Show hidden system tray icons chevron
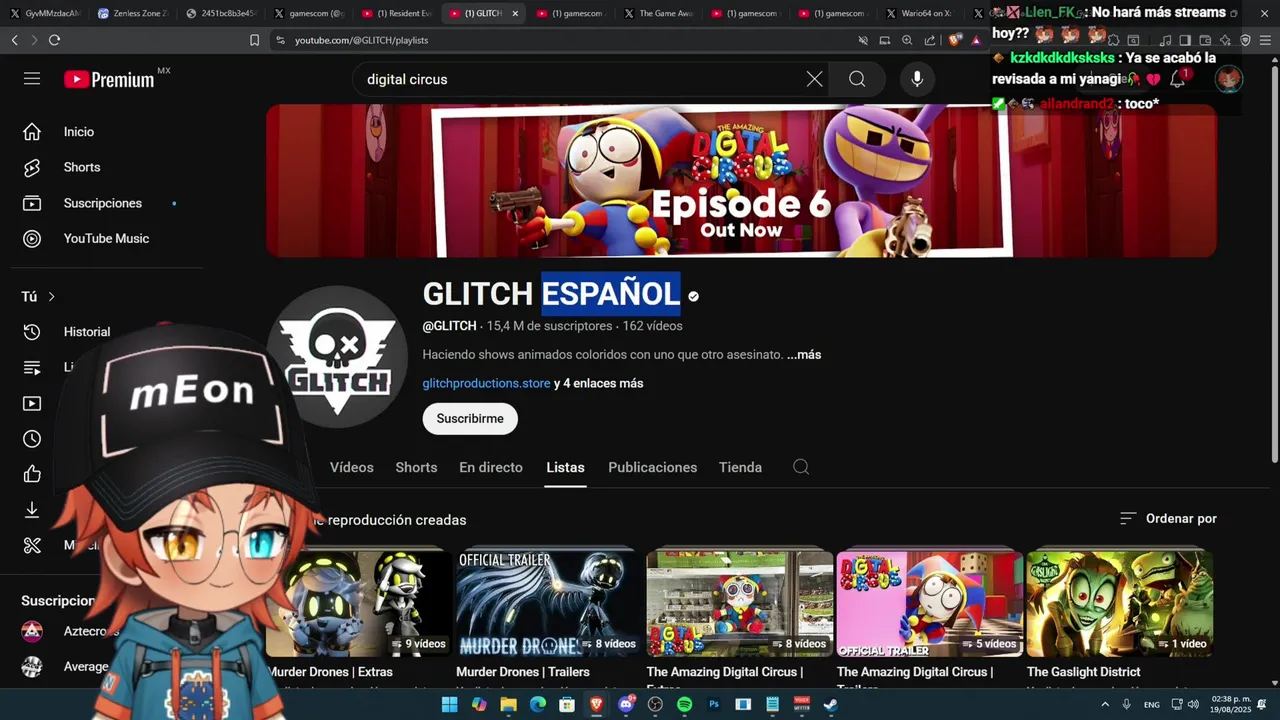Screen dimensions: 1280x720 pos(1105,704)
